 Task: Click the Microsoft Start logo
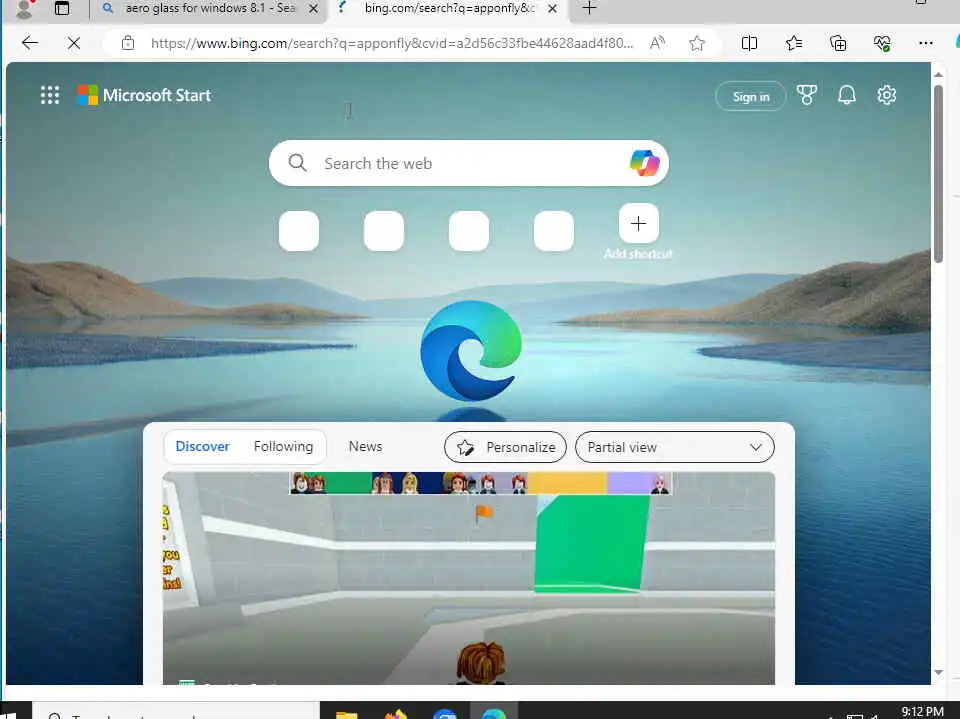[144, 95]
